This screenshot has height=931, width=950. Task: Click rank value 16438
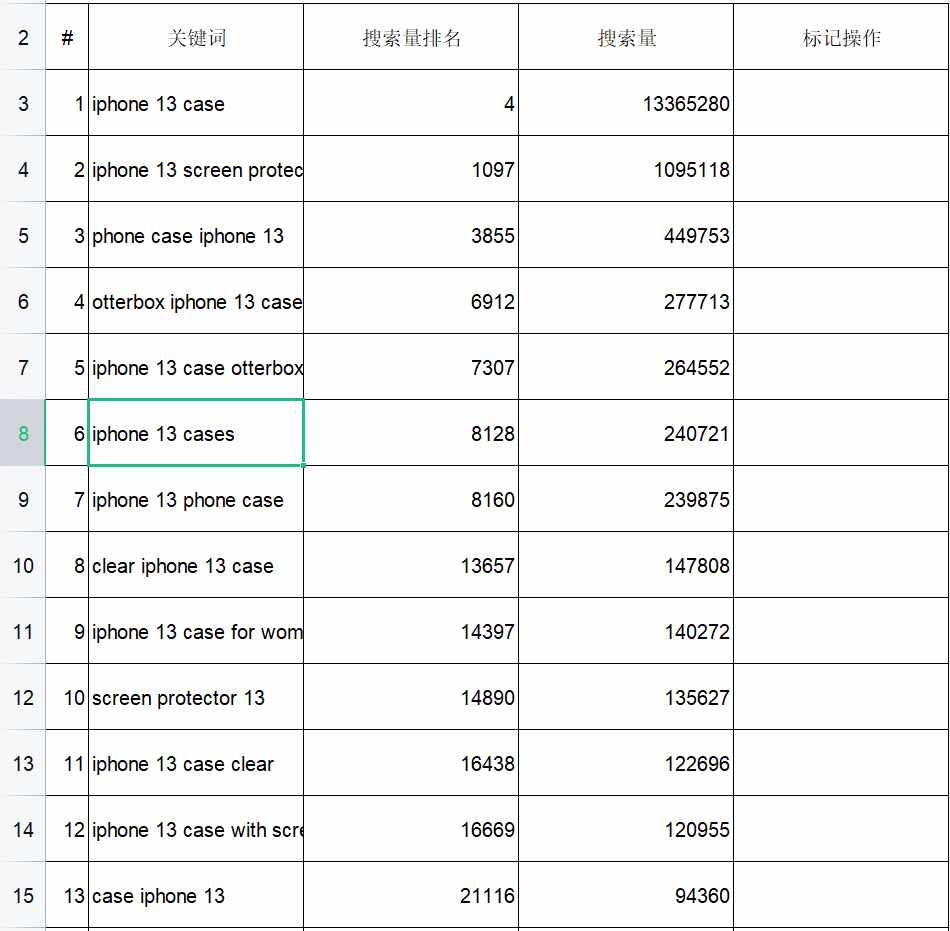click(411, 763)
